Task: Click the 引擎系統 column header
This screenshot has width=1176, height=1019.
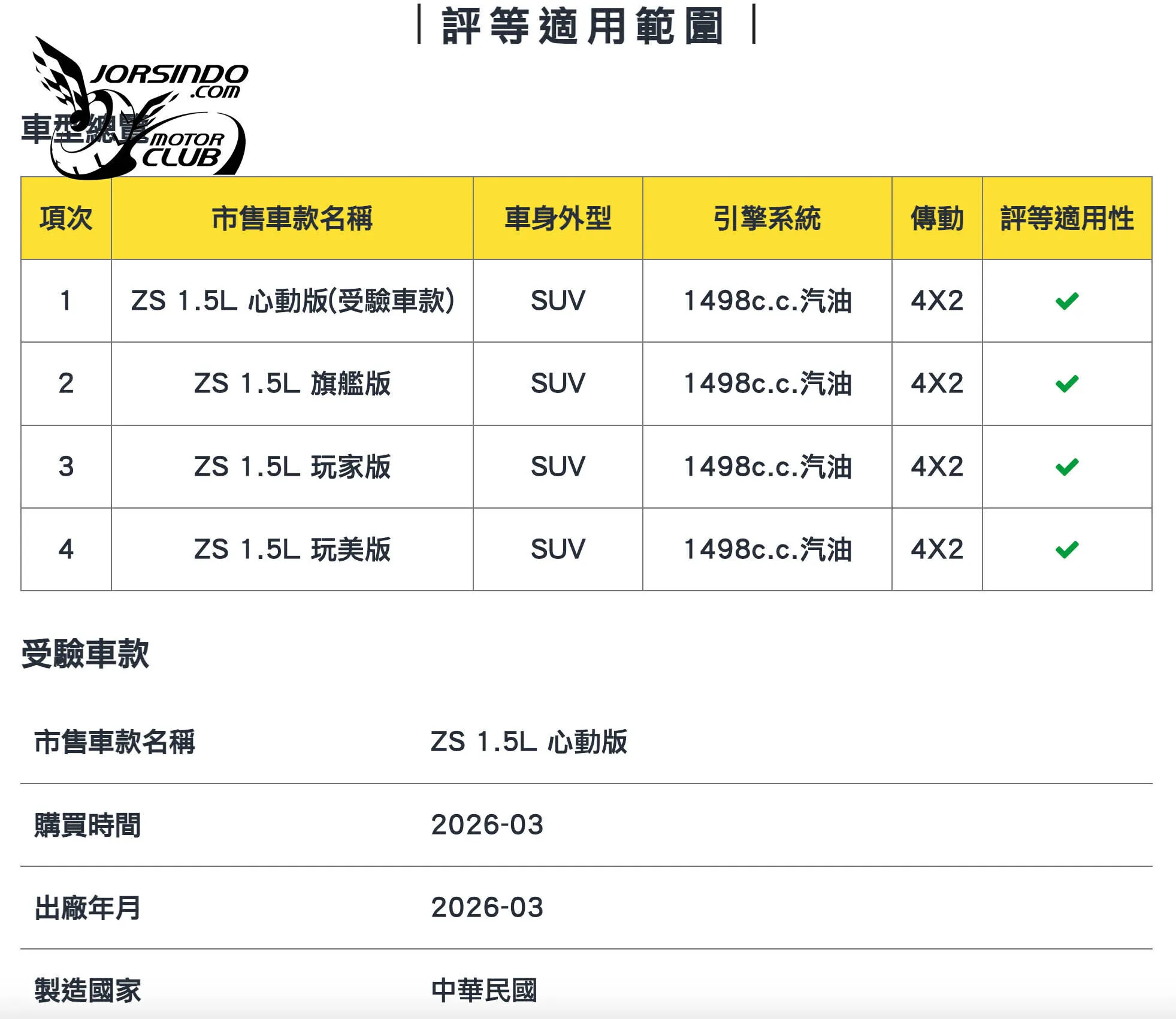Action: pos(767,218)
